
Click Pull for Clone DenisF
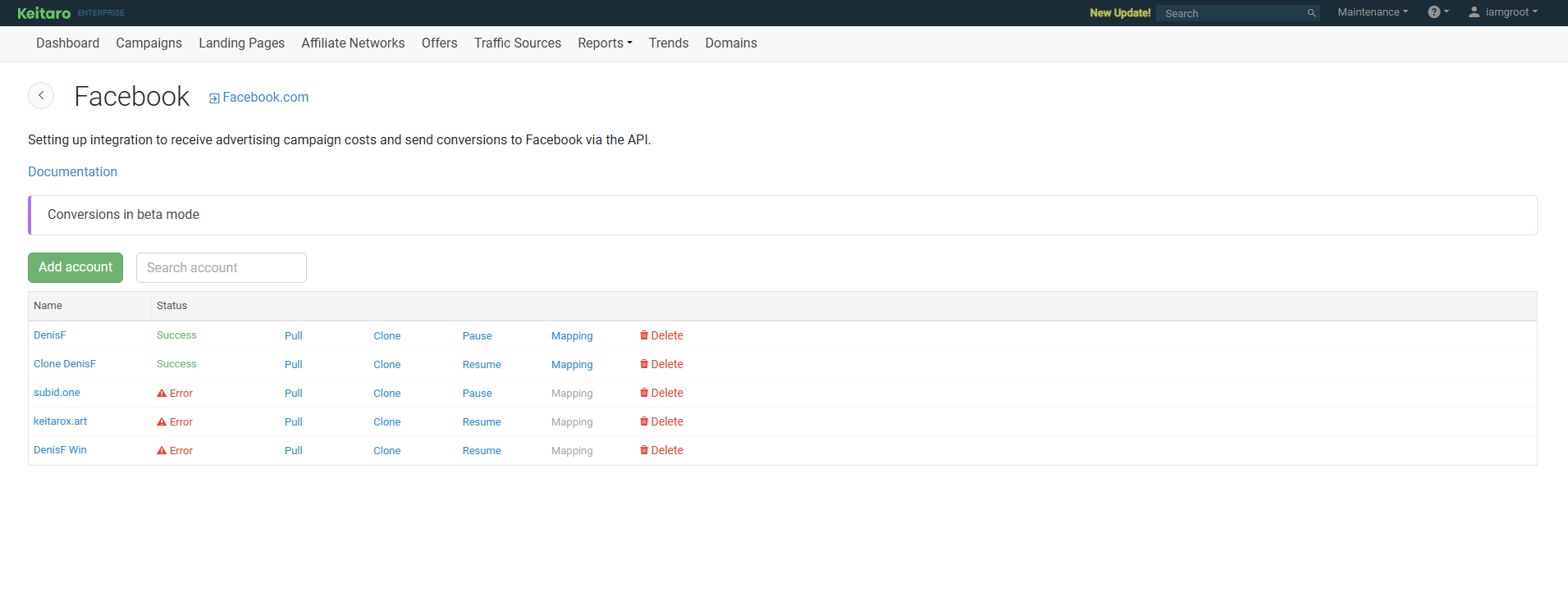[x=293, y=365]
